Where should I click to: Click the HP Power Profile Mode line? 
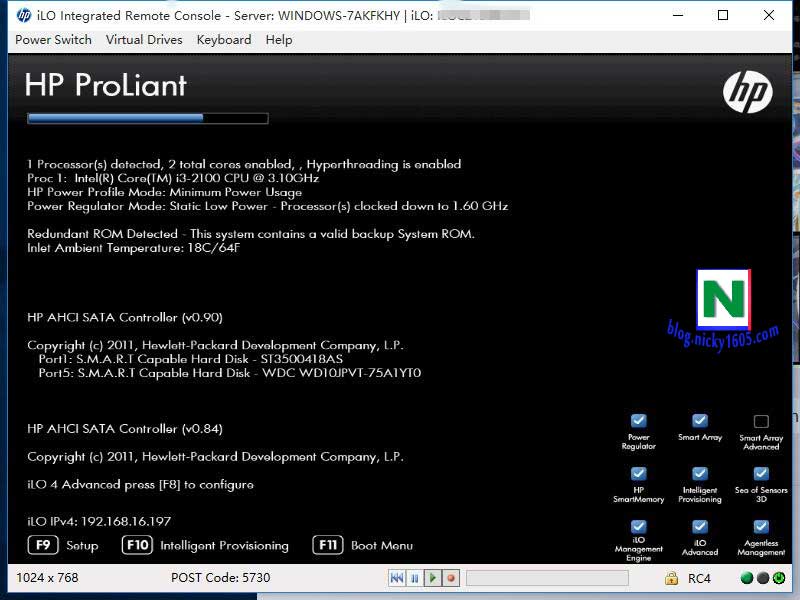pos(164,192)
